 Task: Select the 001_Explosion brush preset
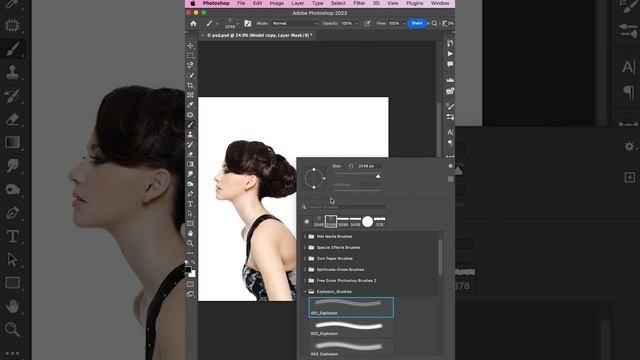(x=351, y=307)
